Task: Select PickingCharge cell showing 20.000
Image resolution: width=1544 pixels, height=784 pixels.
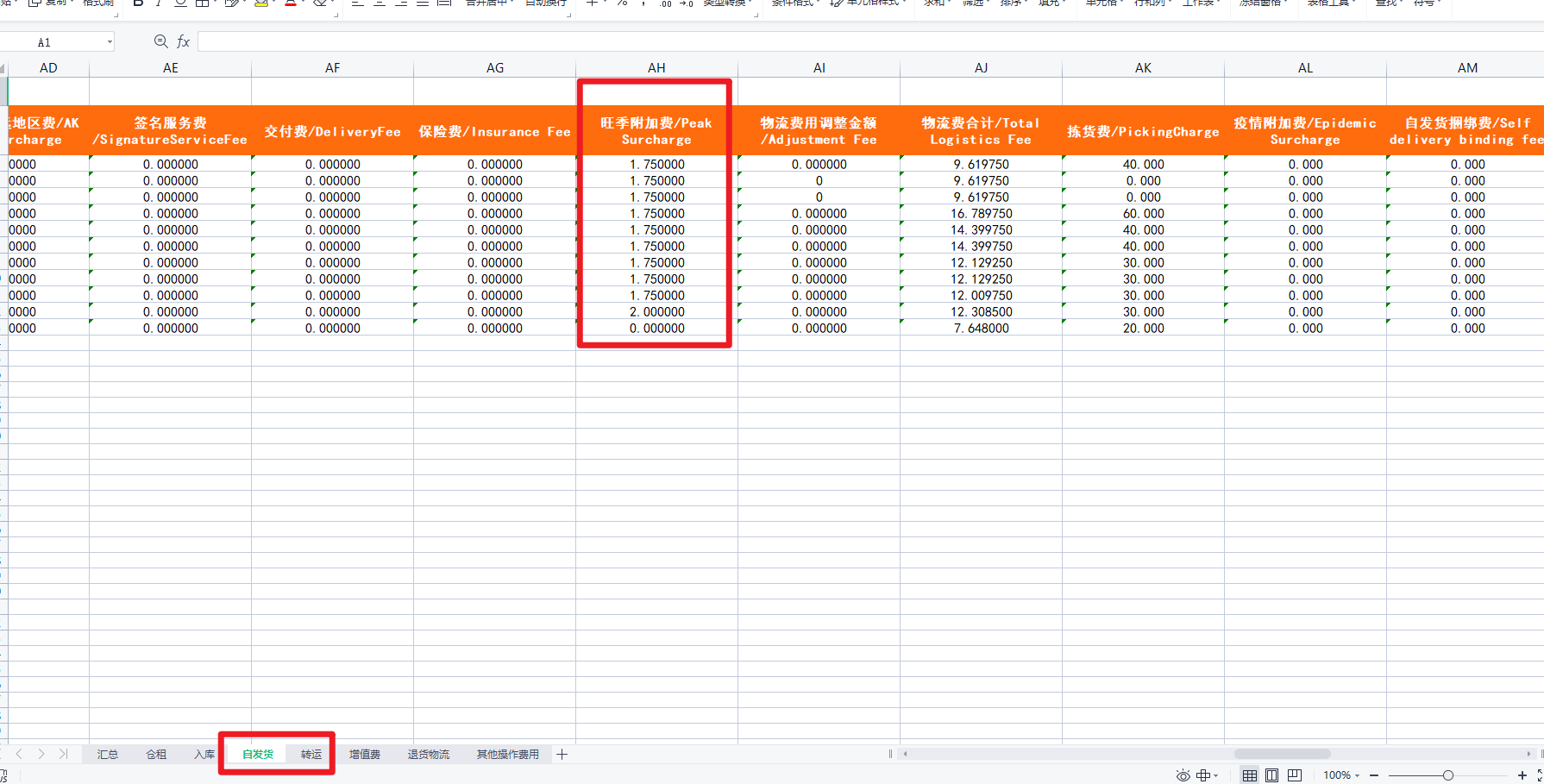Action: pos(1144,329)
